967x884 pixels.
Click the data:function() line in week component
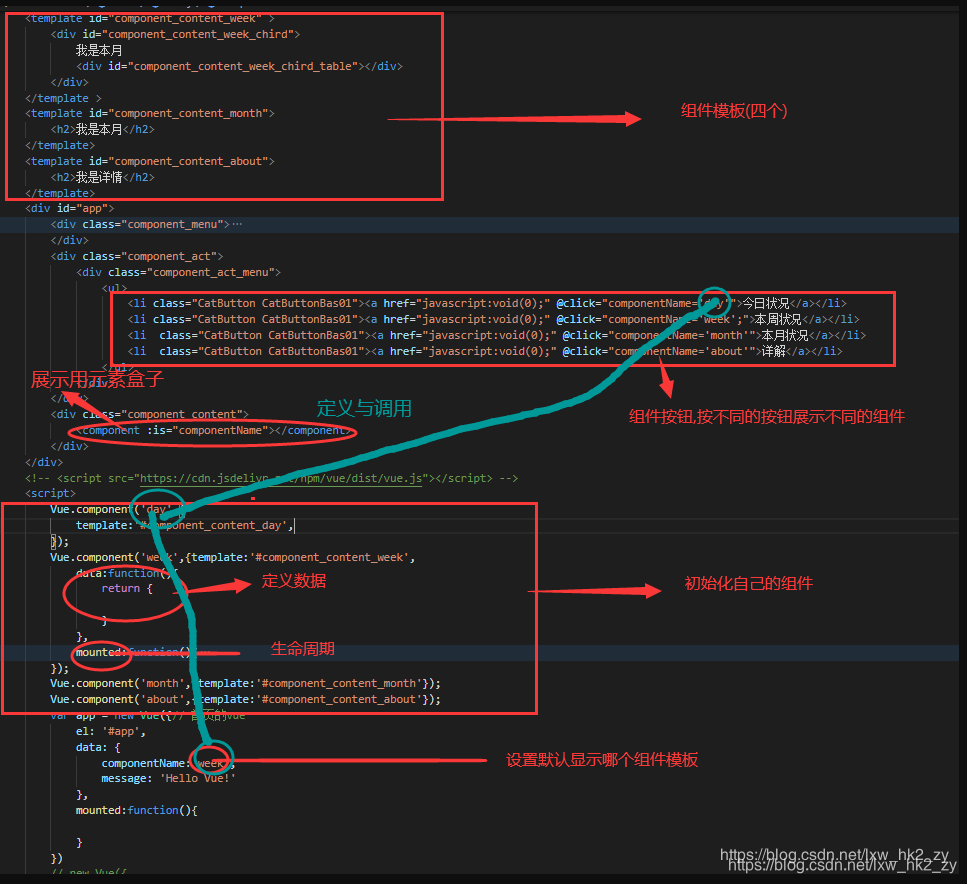[126, 573]
